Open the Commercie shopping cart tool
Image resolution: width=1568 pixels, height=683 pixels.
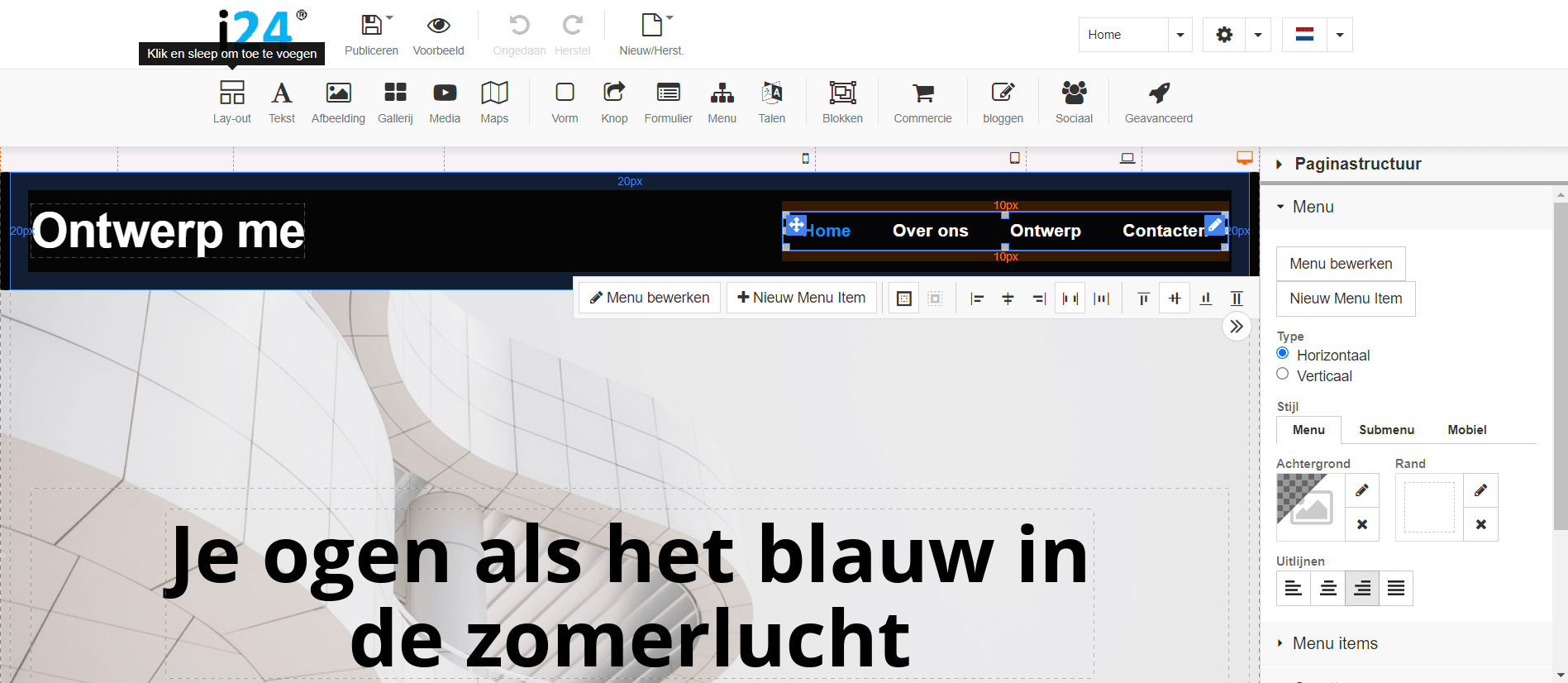tap(922, 93)
